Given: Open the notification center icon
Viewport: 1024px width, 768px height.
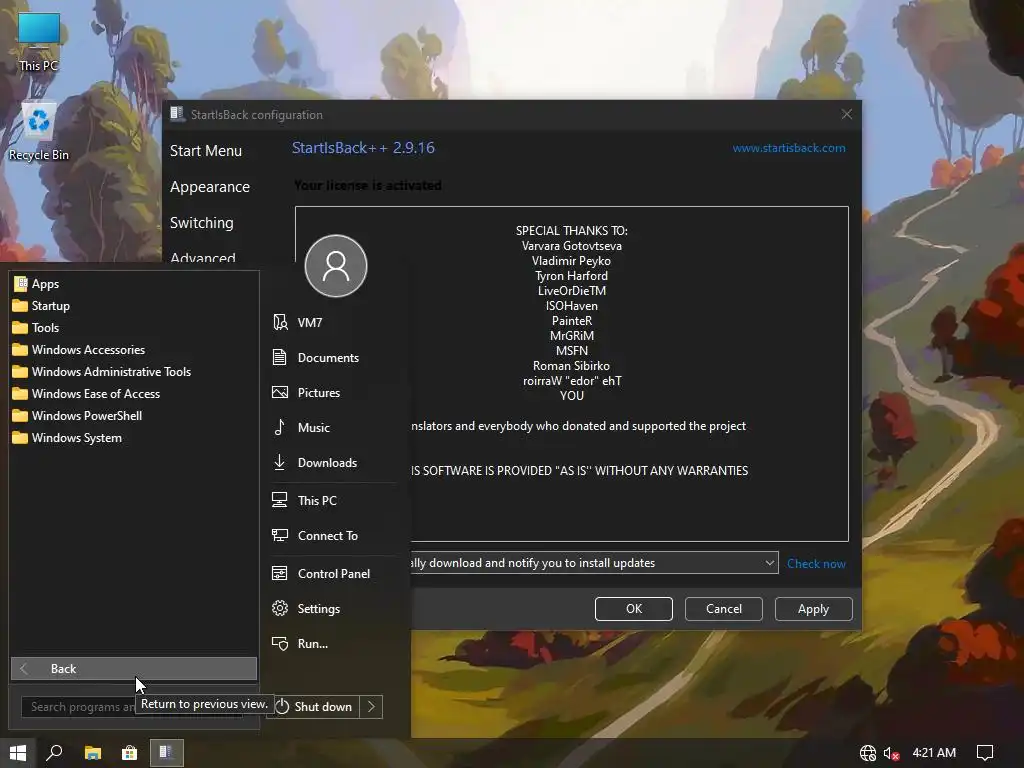Looking at the screenshot, I should [985, 753].
